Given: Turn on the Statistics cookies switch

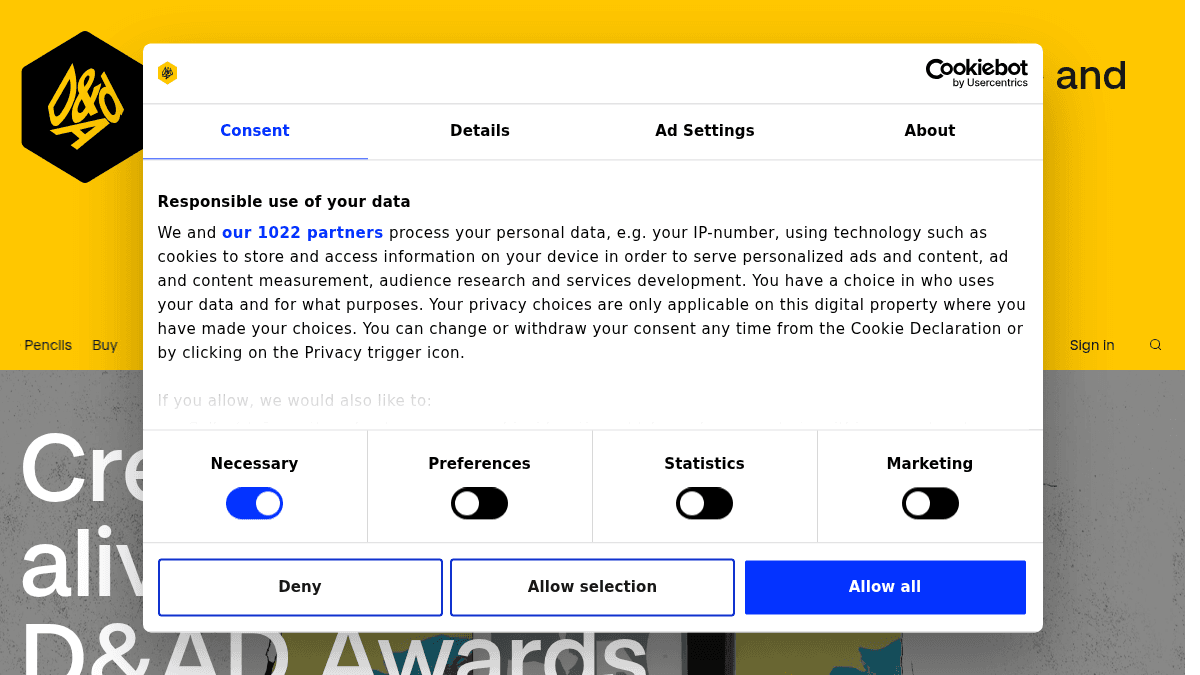Looking at the screenshot, I should pyautogui.click(x=704, y=503).
